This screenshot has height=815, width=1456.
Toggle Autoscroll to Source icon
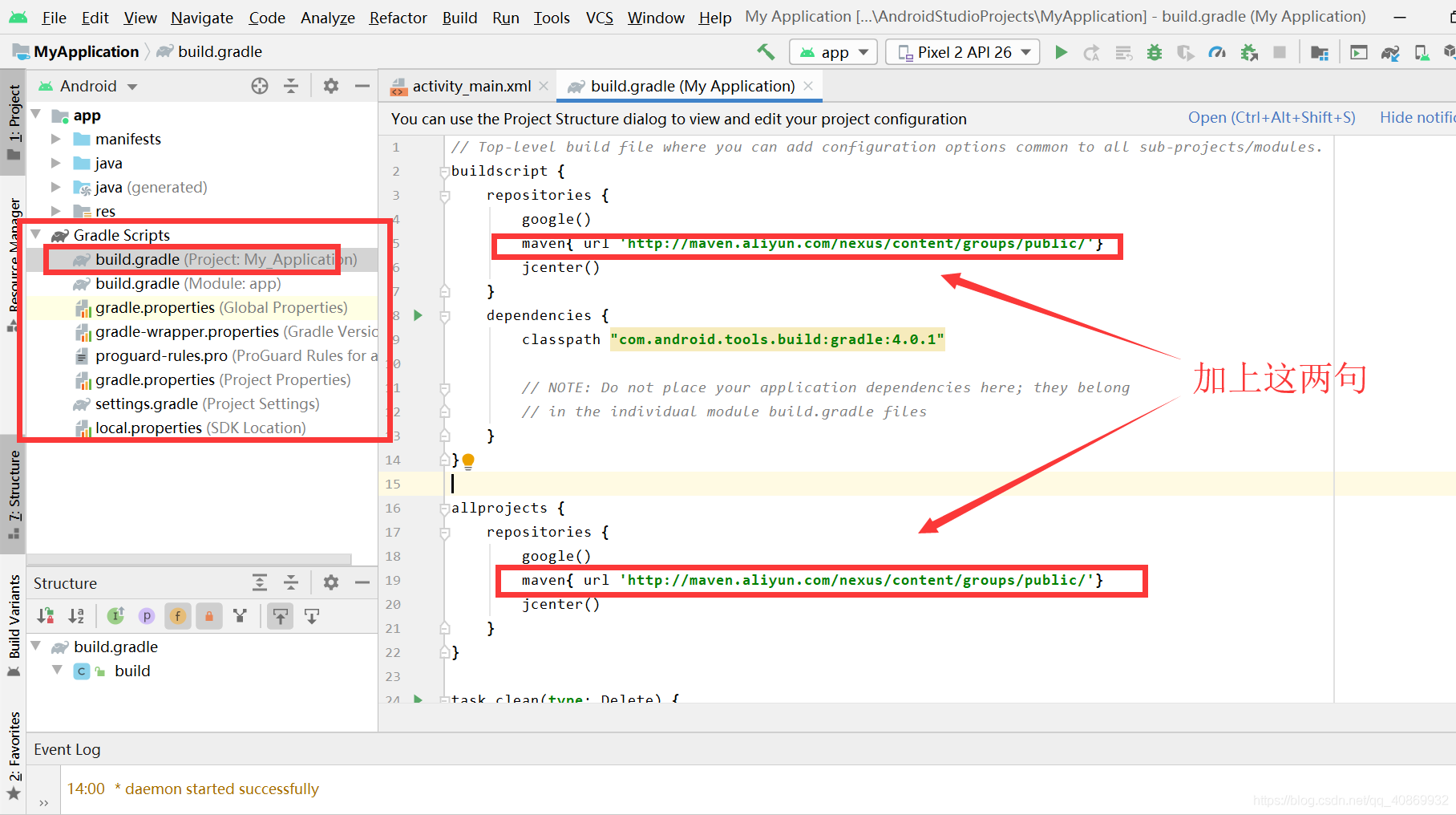pos(281,616)
